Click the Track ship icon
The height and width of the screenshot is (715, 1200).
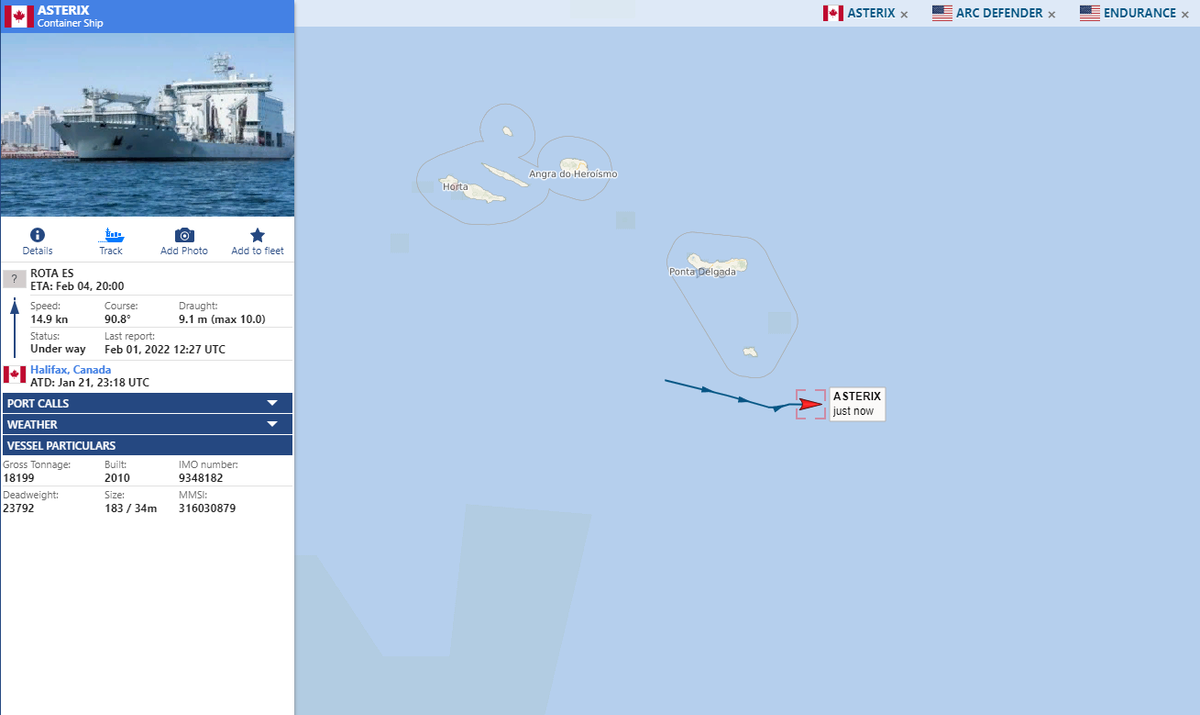pos(111,235)
